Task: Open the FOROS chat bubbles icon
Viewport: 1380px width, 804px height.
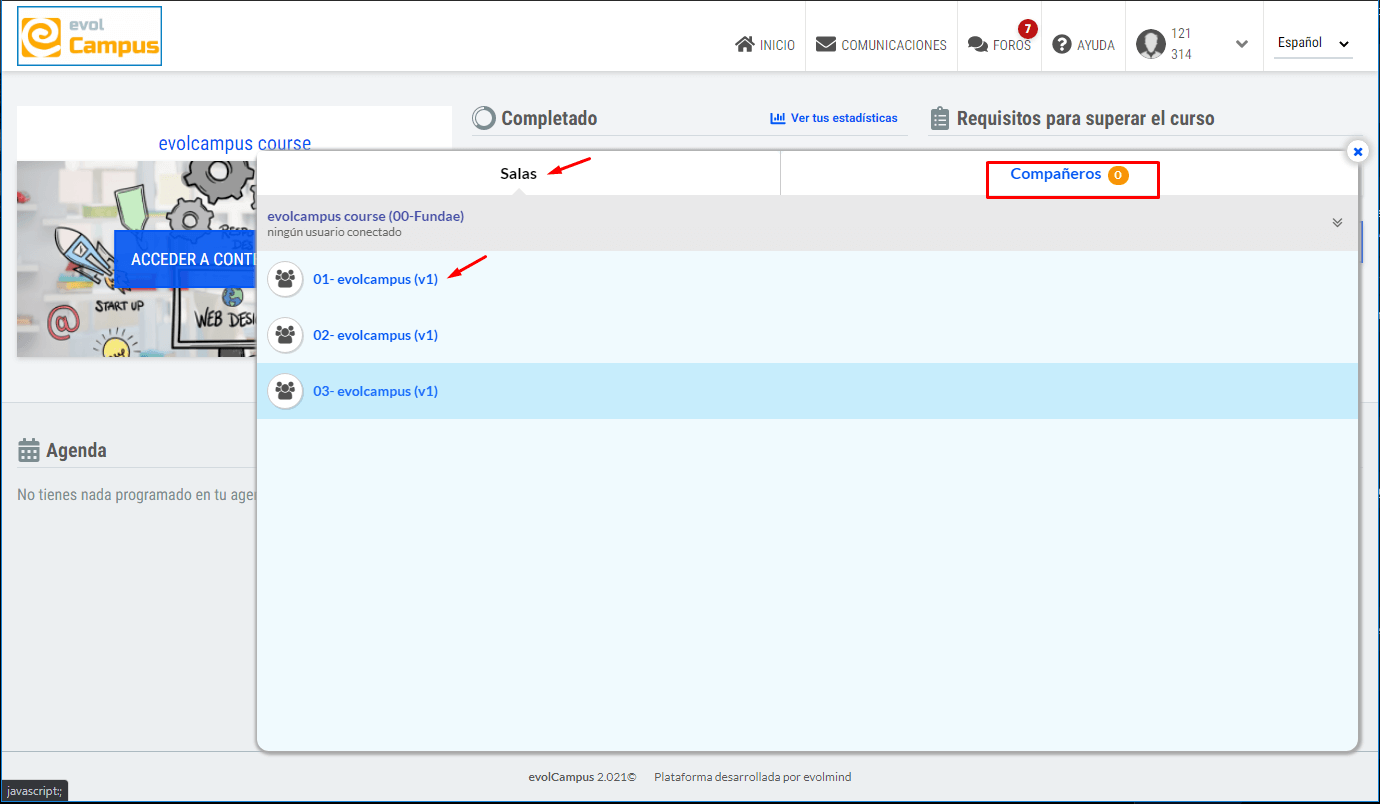Action: 977,45
